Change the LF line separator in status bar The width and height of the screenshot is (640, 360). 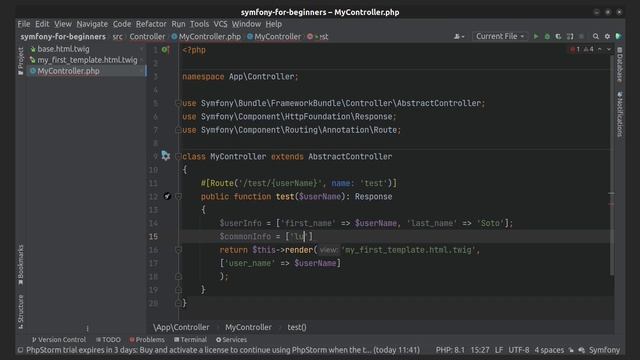pyautogui.click(x=499, y=350)
